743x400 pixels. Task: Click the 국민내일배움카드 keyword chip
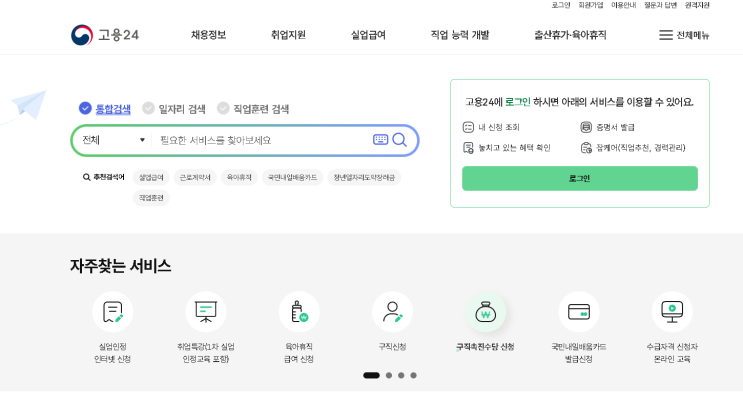[292, 177]
